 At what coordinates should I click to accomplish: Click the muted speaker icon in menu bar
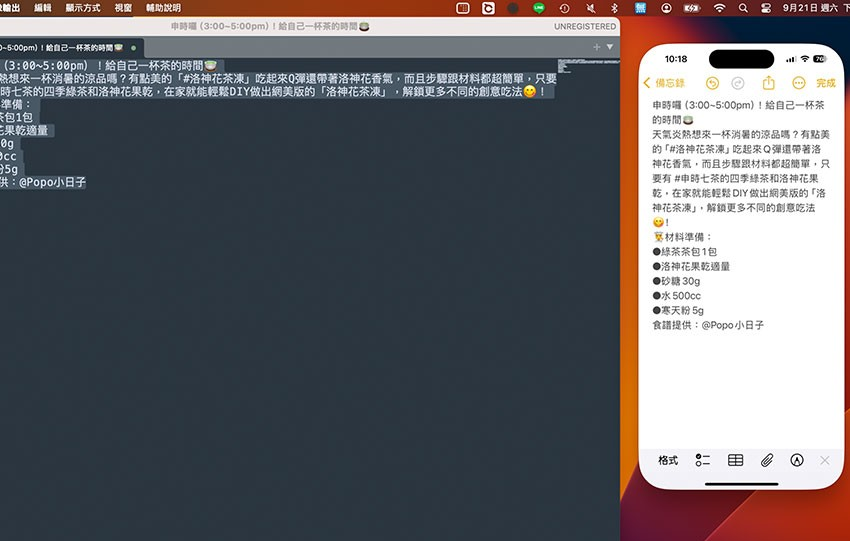click(590, 8)
